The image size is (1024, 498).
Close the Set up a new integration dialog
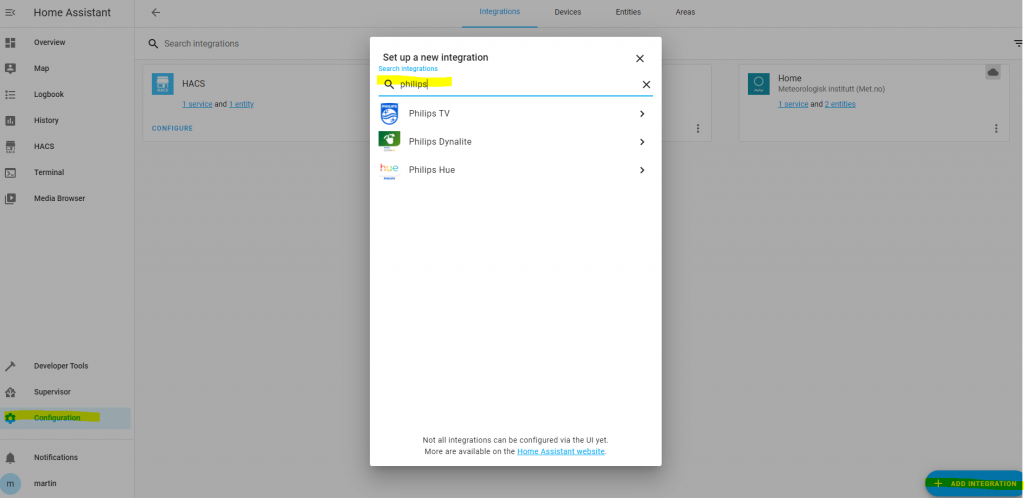pos(640,58)
